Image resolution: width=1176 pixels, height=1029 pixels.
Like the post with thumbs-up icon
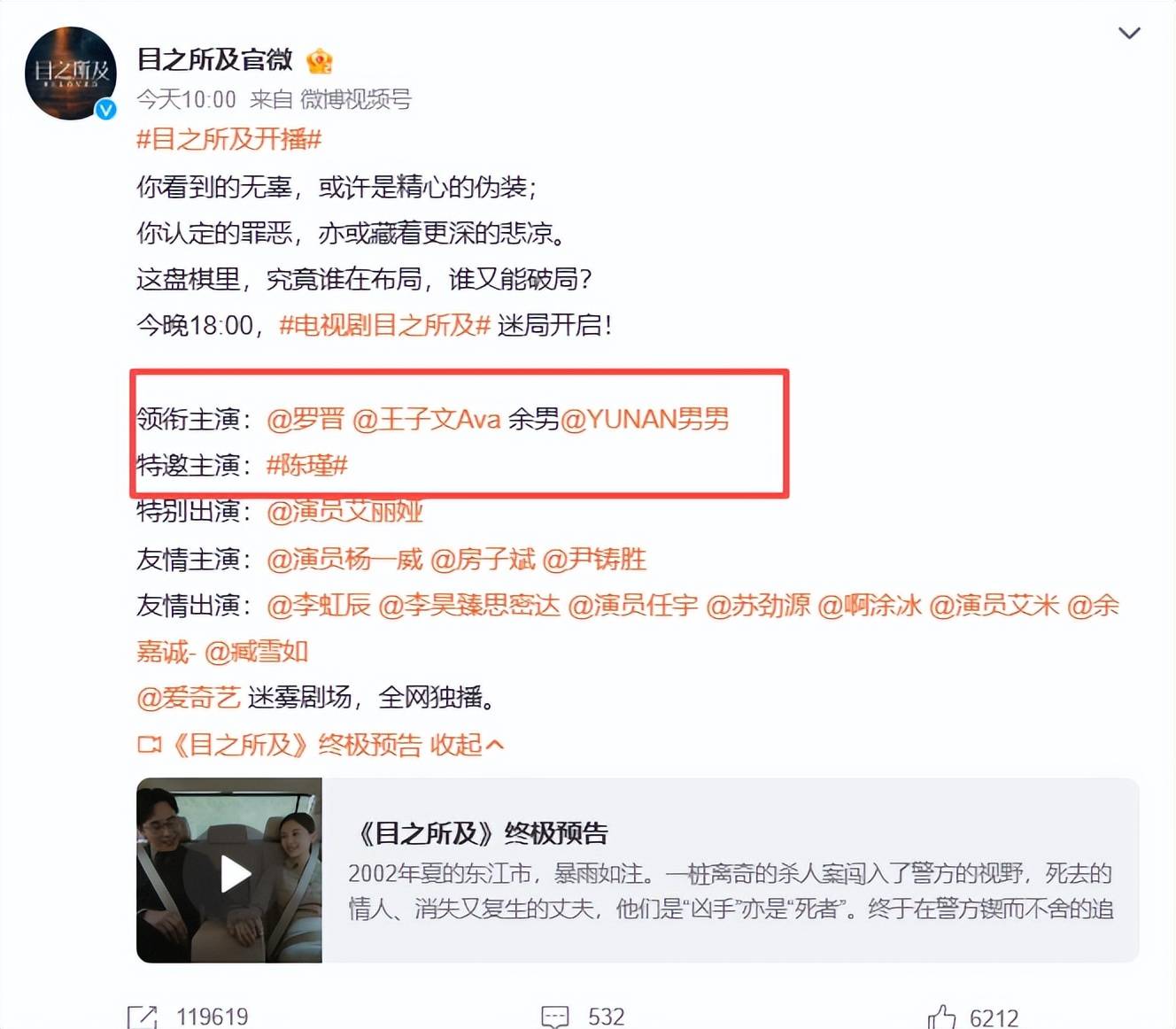click(x=941, y=1017)
